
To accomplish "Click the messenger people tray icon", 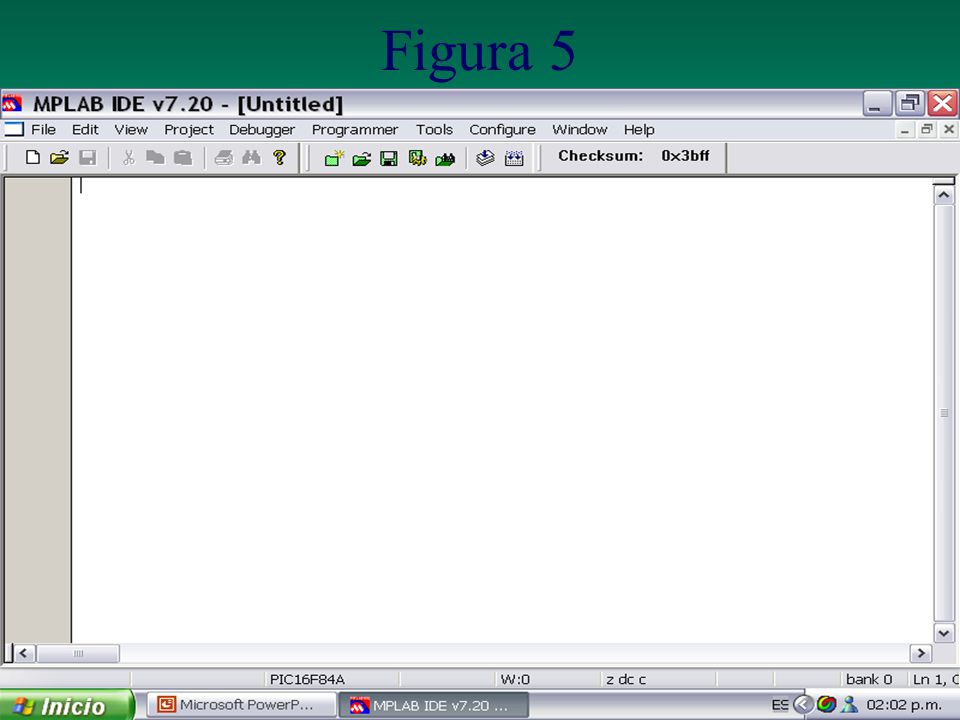I will tap(849, 705).
